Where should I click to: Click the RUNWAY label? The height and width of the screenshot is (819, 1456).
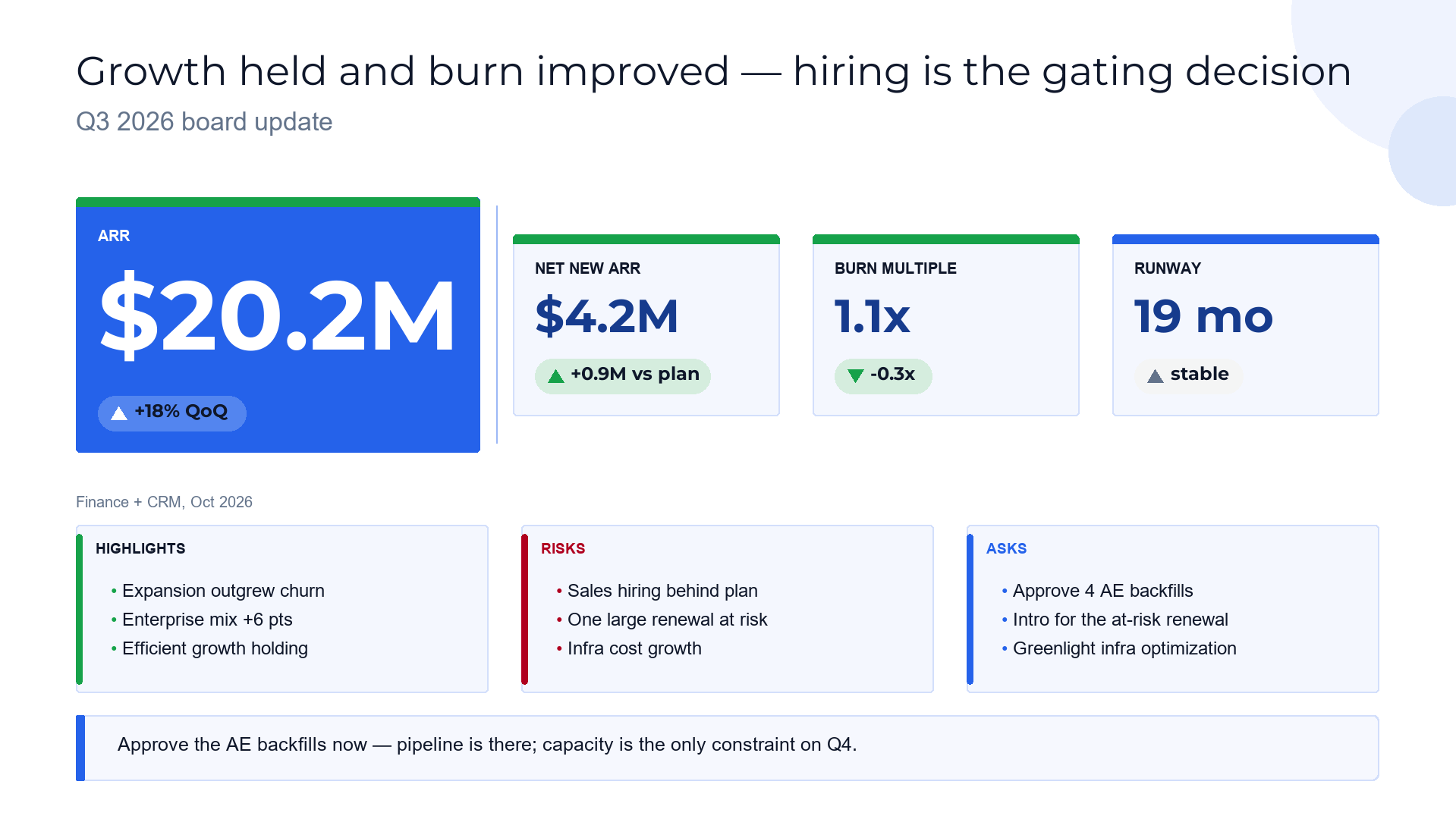pyautogui.click(x=1167, y=268)
